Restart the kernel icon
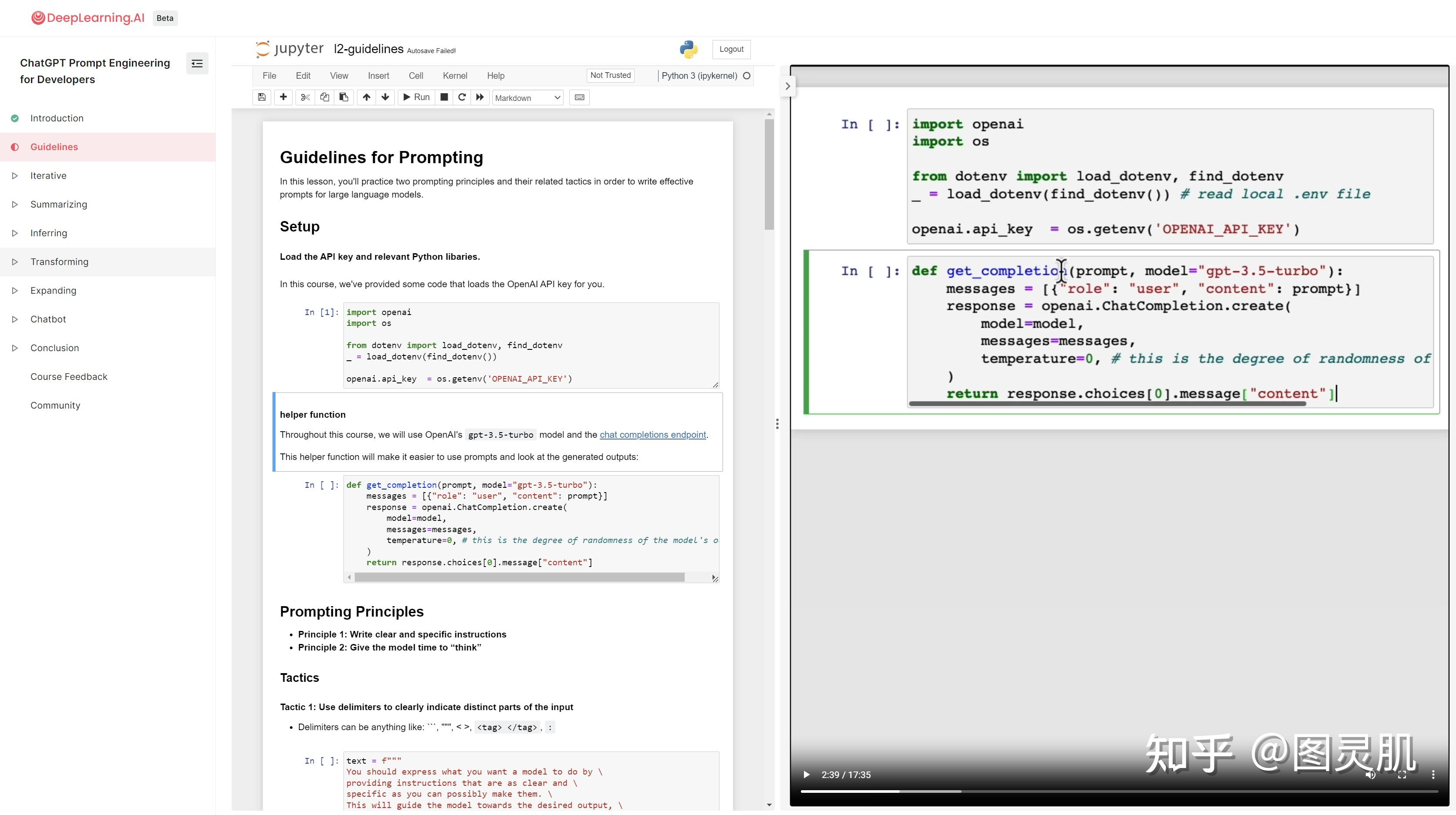 point(462,97)
